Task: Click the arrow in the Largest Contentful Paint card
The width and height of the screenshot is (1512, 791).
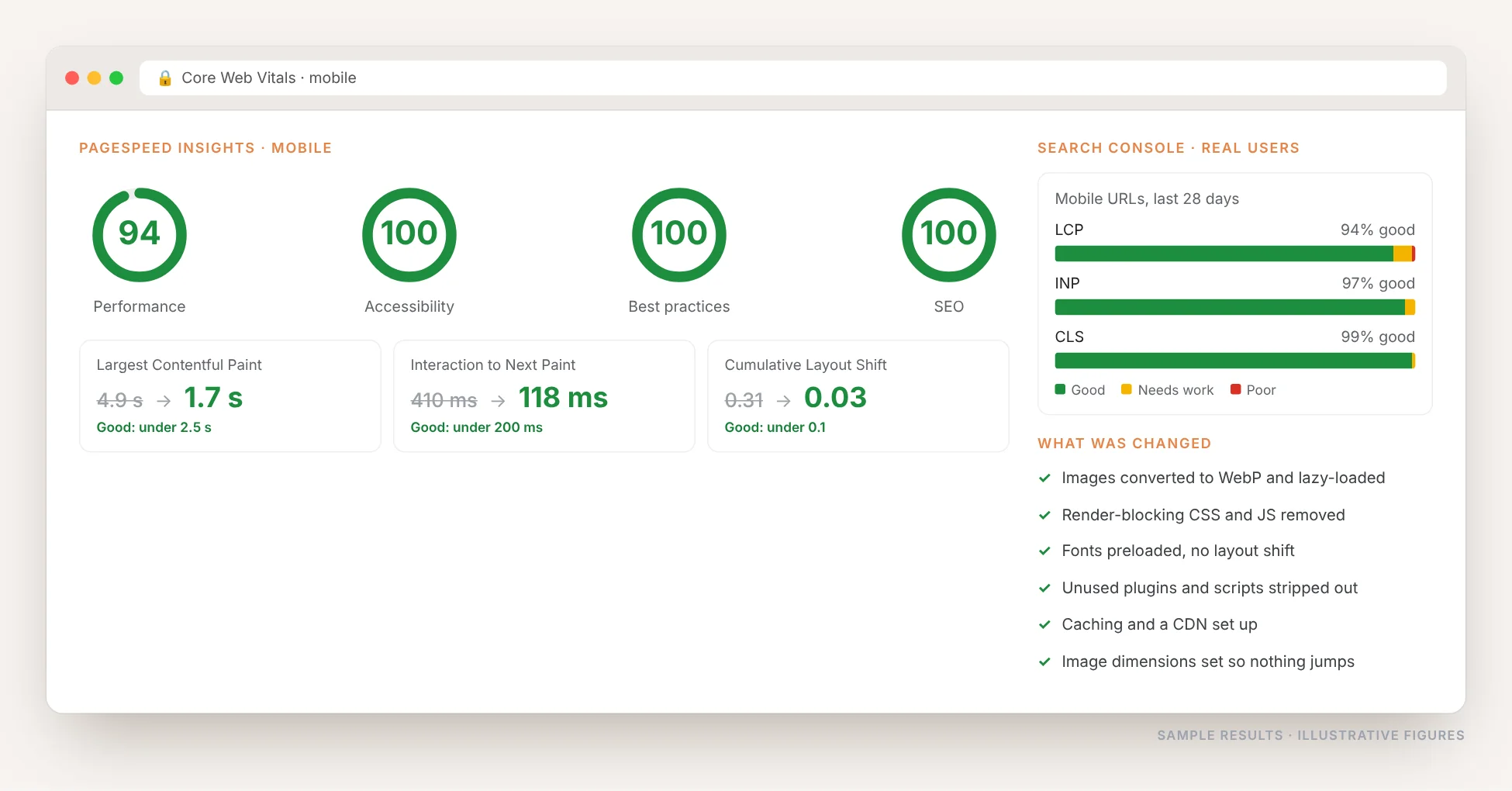Action: (164, 401)
